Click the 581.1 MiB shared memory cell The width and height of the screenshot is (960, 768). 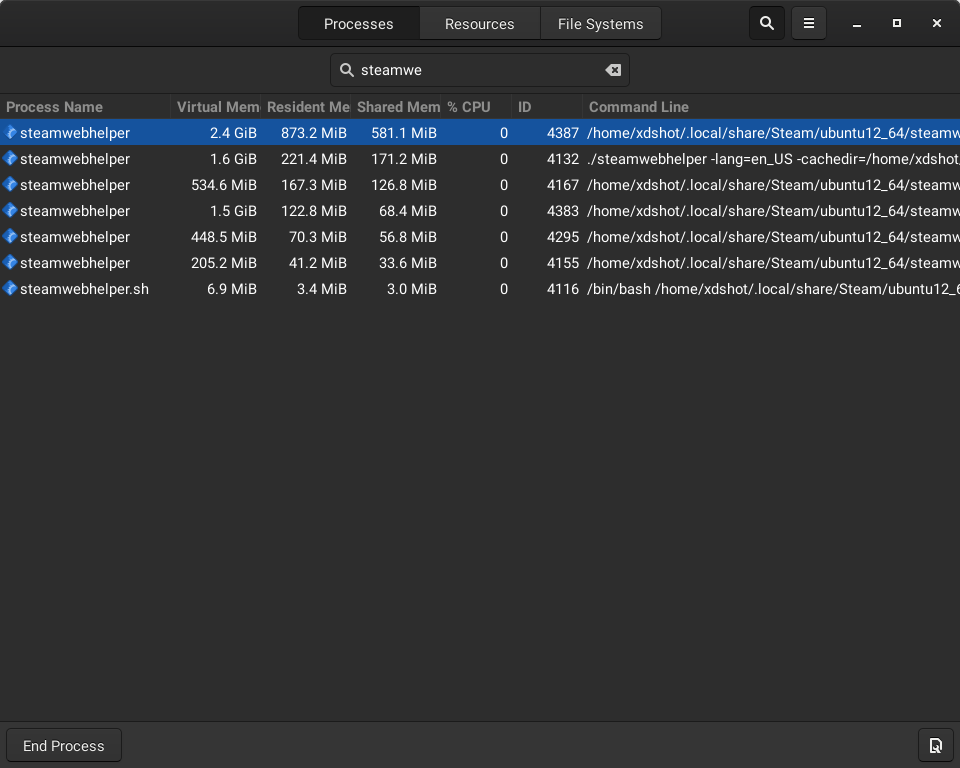403,133
